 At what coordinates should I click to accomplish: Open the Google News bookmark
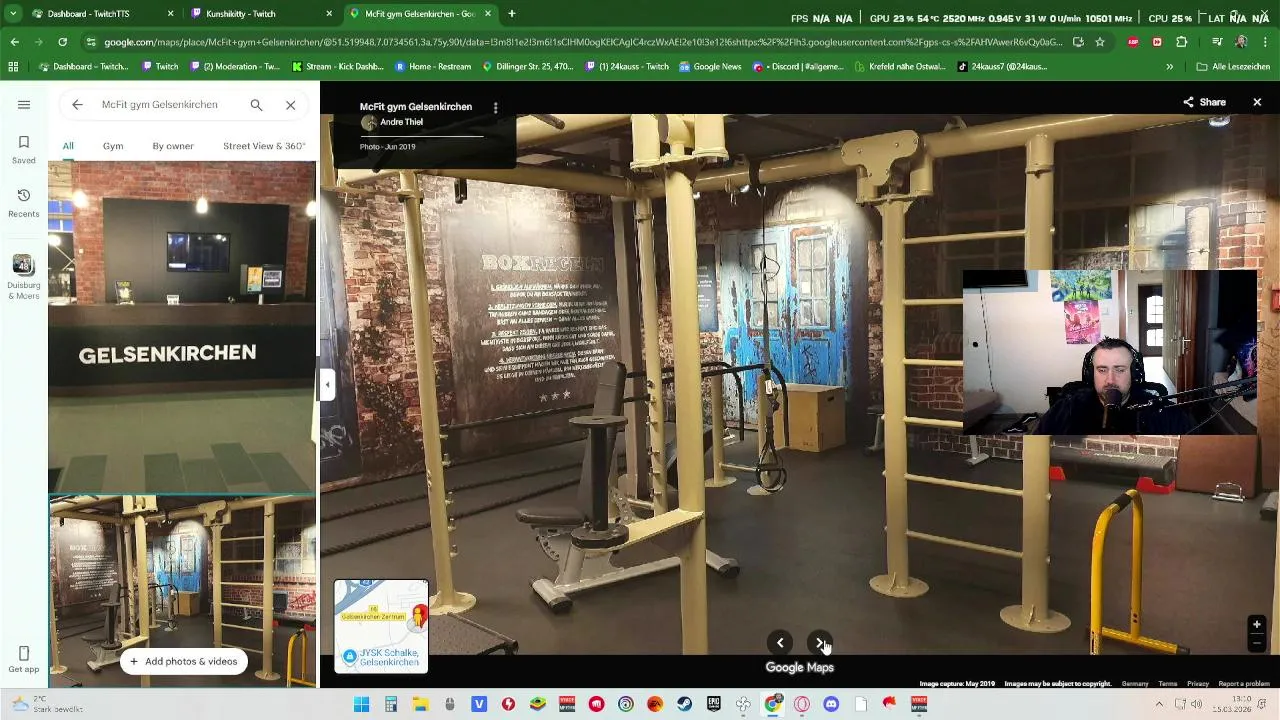[710, 67]
